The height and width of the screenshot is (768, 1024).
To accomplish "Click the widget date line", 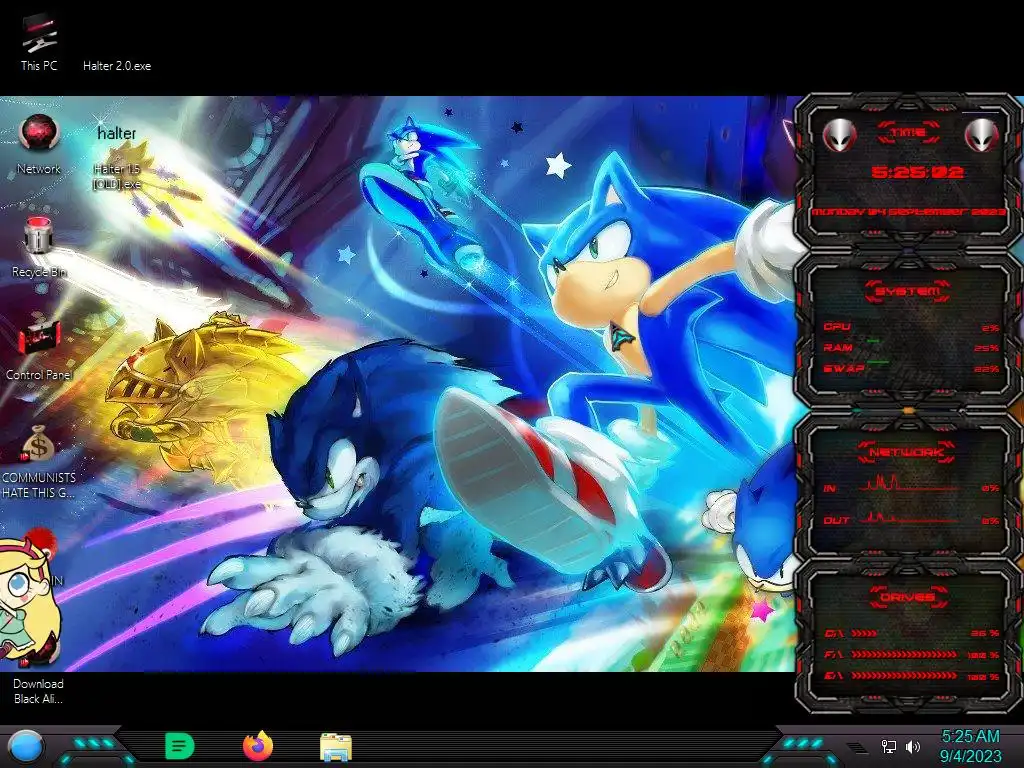I will pyautogui.click(x=908, y=212).
